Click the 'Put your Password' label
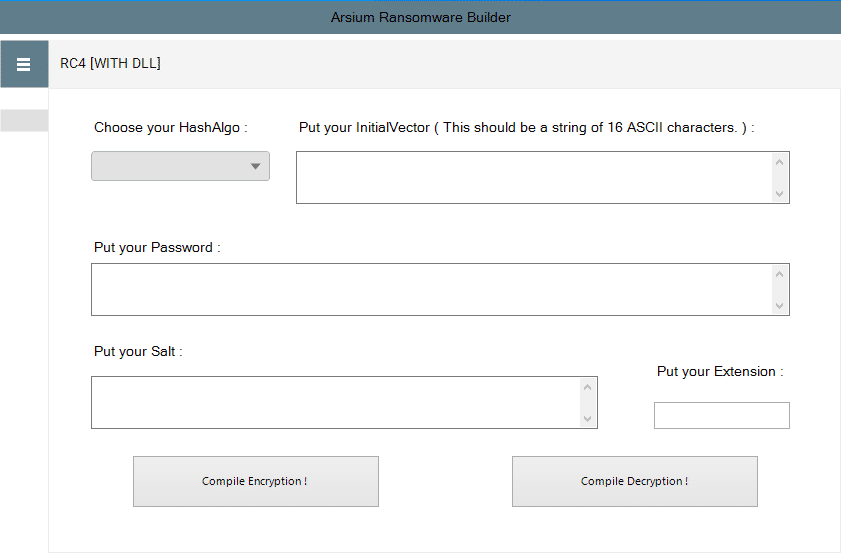The image size is (841, 553). pos(157,248)
